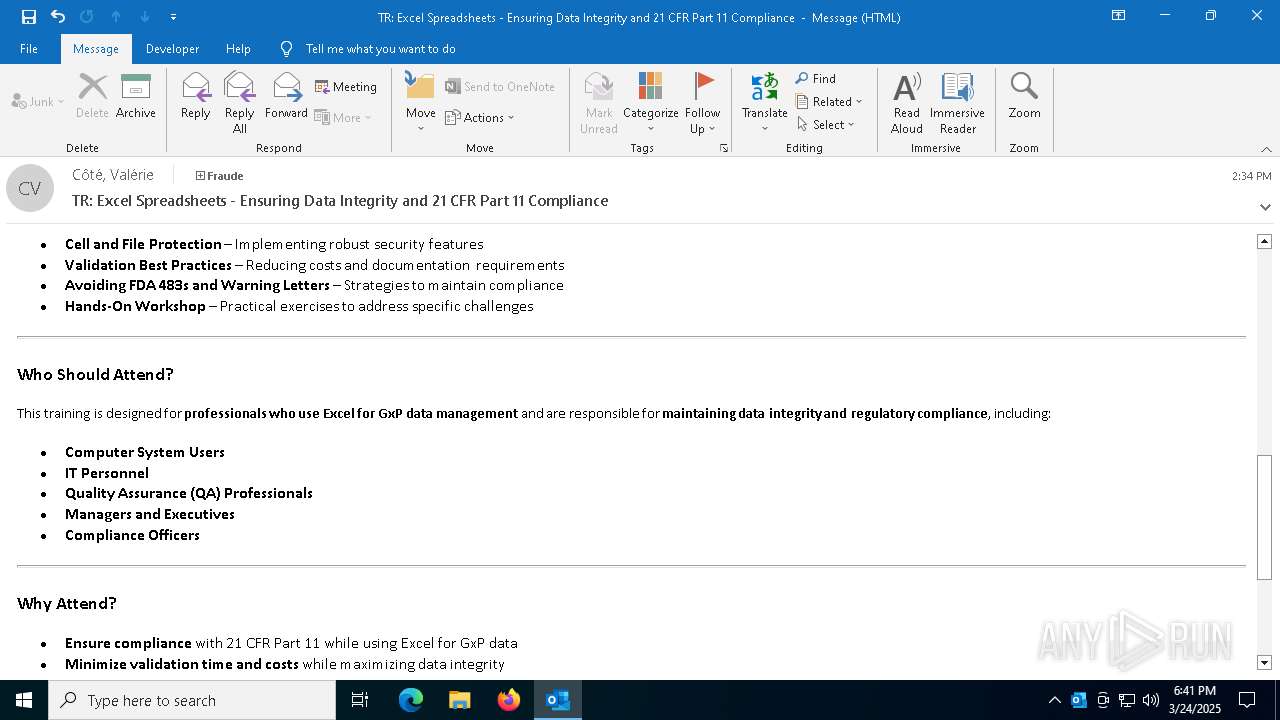Send the message to OneNote
The image size is (1280, 720).
pyautogui.click(x=500, y=87)
